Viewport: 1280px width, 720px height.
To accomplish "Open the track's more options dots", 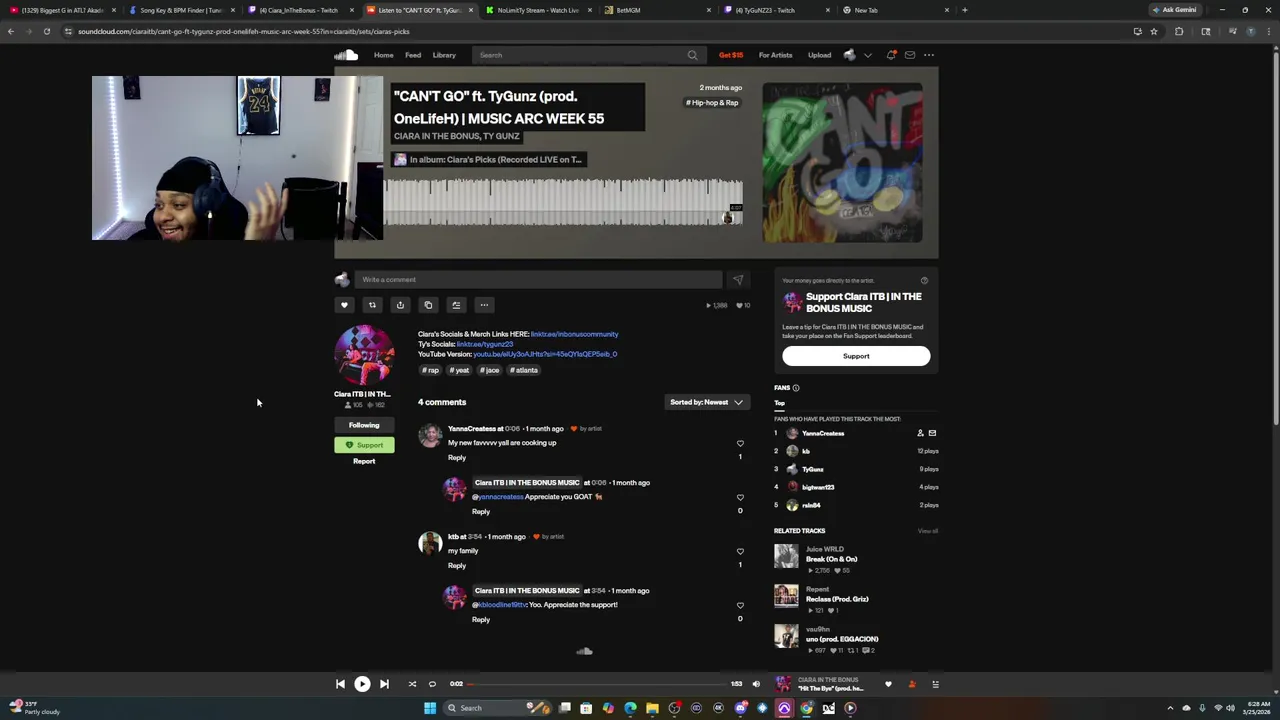I will pyautogui.click(x=484, y=305).
